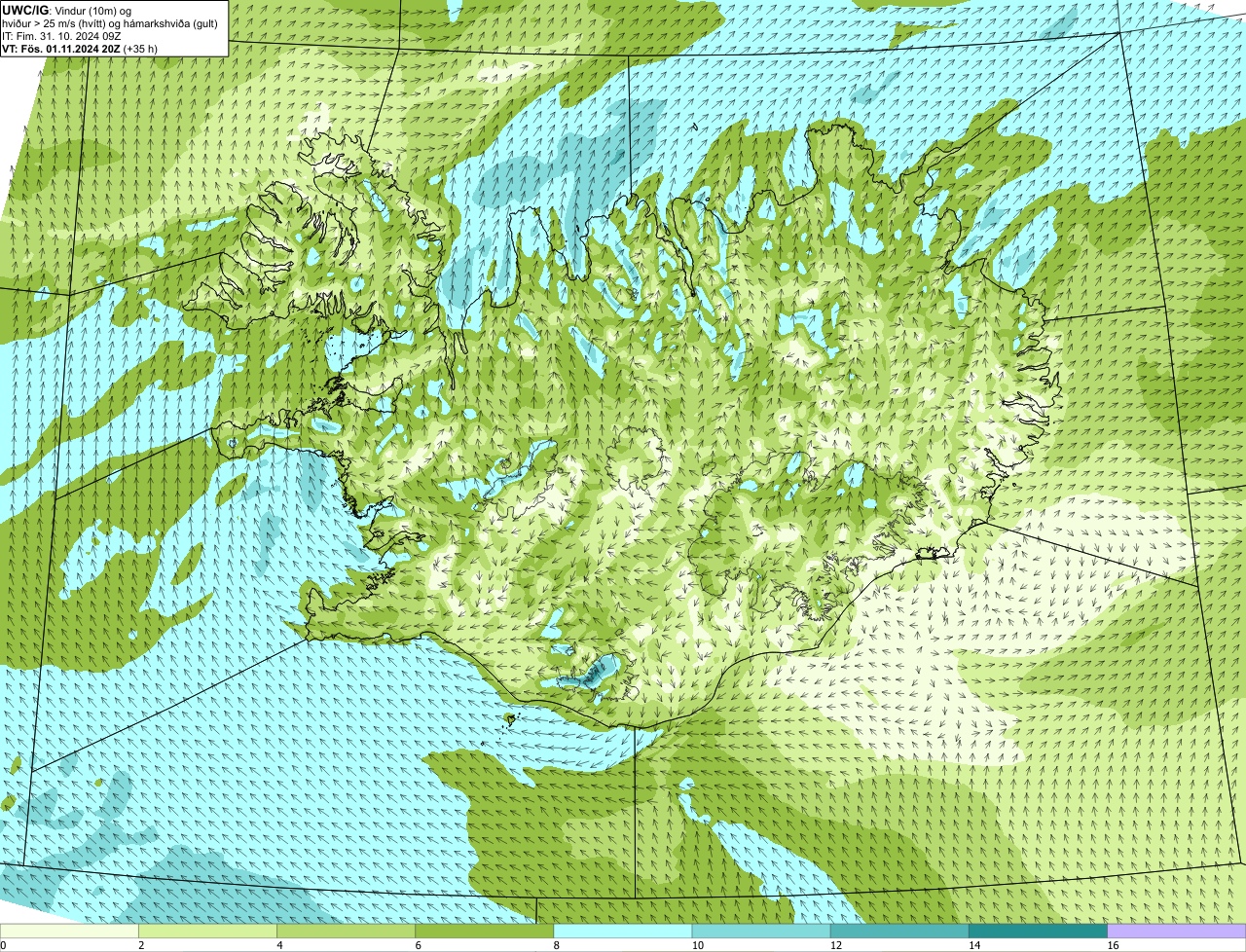
Task: Pick the turquoise 10–12 scale swatch
Action: pyautogui.click(x=761, y=931)
